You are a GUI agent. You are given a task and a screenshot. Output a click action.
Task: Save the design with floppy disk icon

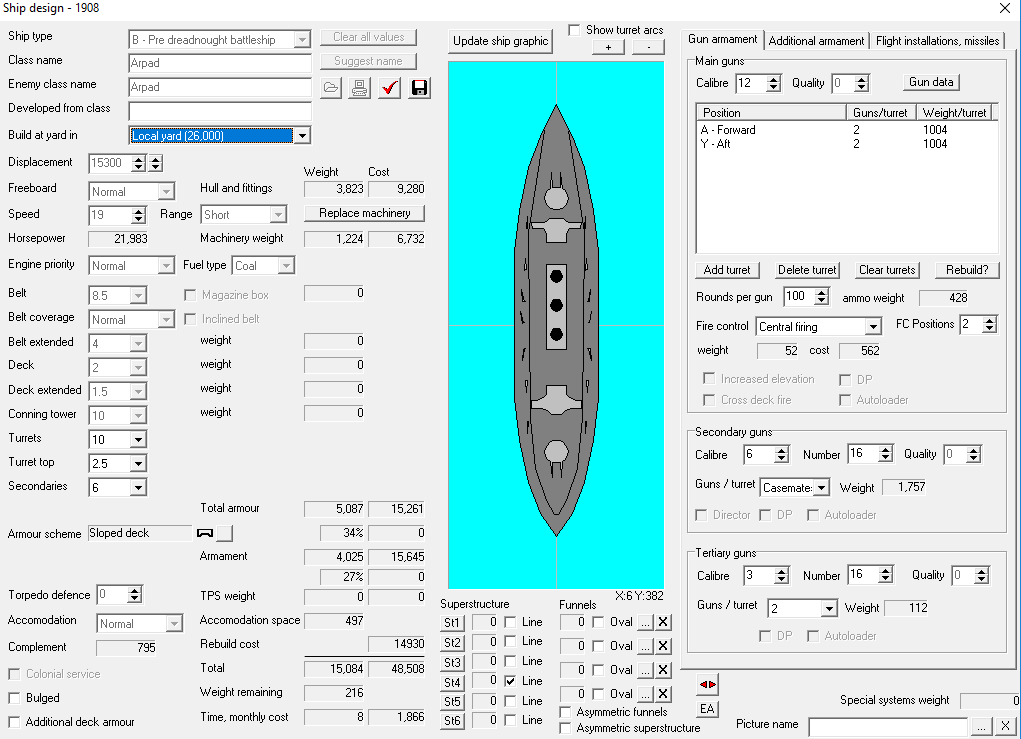(x=419, y=88)
